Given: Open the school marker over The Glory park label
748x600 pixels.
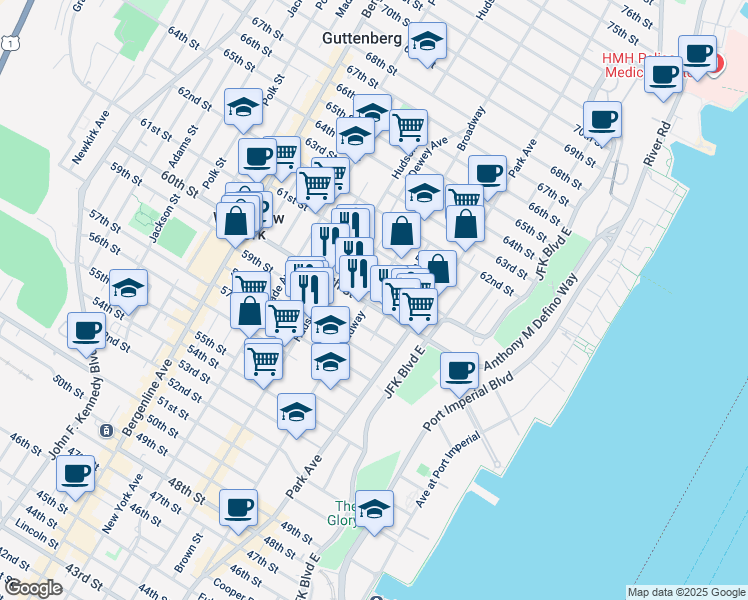Looking at the screenshot, I should 374,510.
